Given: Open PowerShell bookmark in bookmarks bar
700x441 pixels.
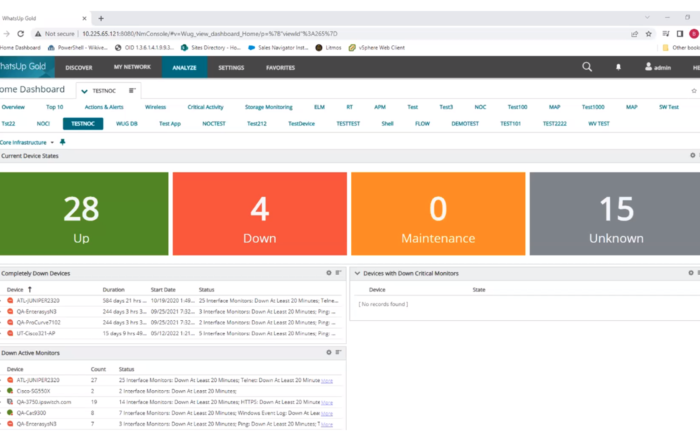Looking at the screenshot, I should (77, 47).
